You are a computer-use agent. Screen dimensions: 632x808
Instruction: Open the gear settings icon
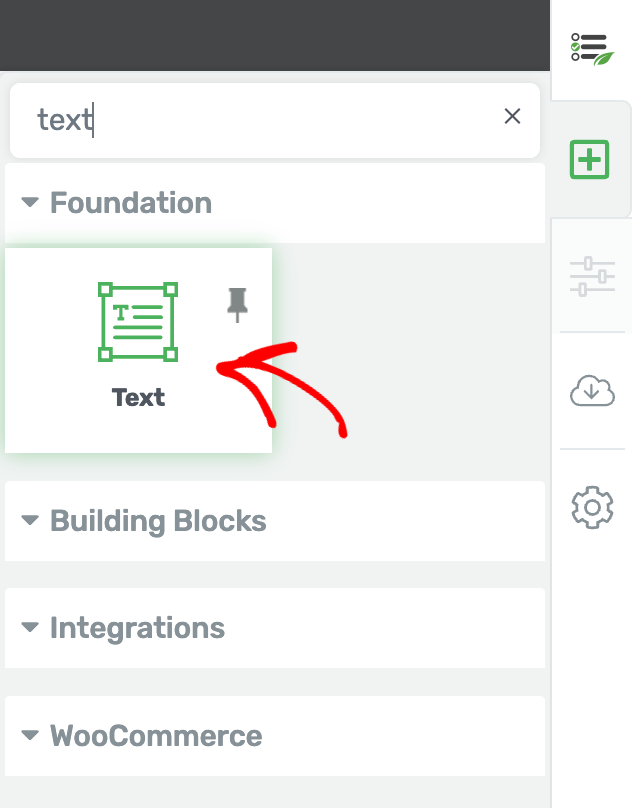coord(591,507)
